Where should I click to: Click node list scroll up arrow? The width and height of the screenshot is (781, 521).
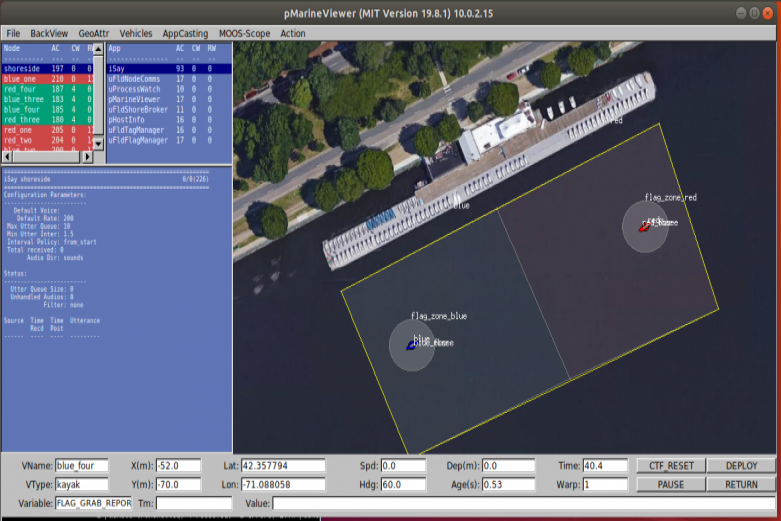[98, 49]
